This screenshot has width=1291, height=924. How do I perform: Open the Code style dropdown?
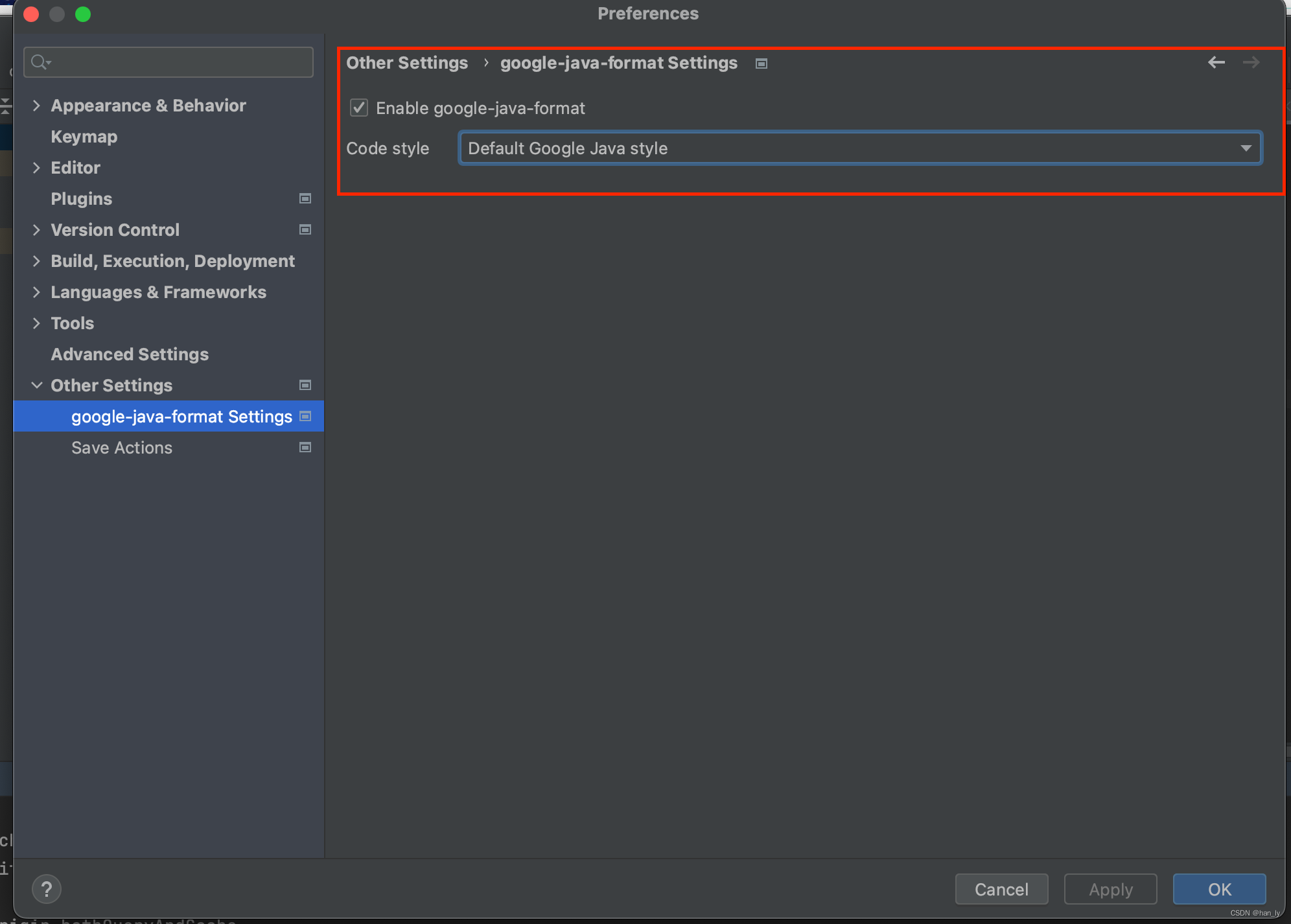click(860, 148)
